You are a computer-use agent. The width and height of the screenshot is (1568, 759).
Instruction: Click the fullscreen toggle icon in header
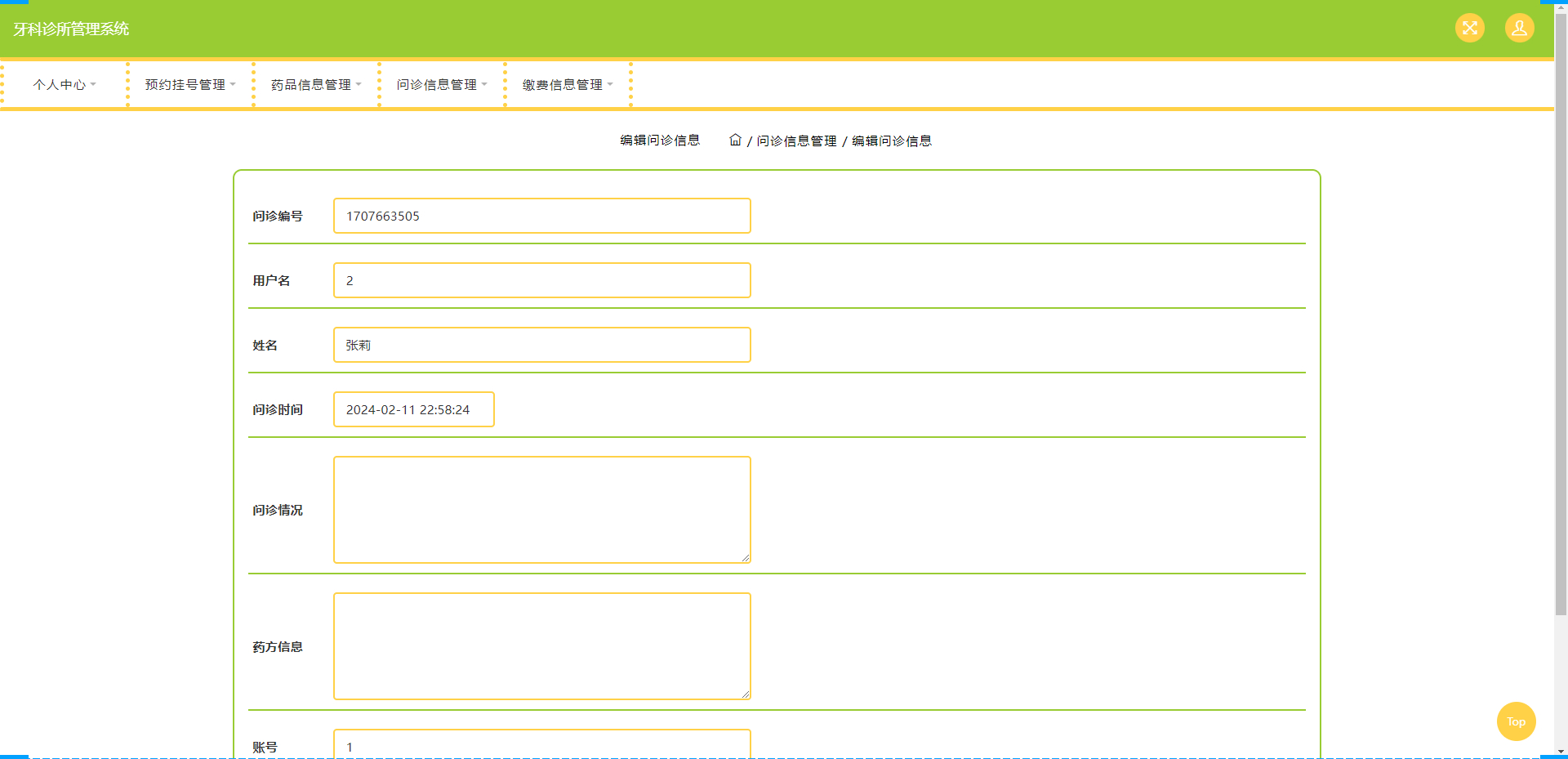(x=1469, y=28)
